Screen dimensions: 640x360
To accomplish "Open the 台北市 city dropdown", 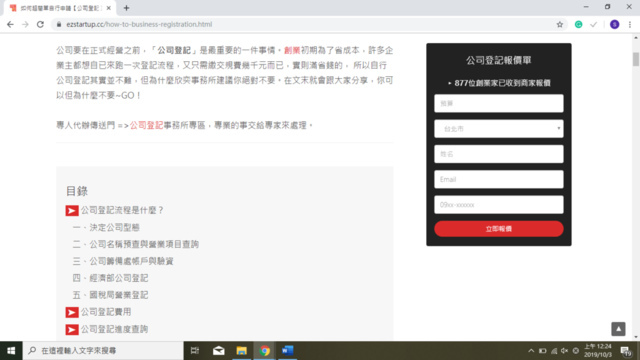I will 499,129.
